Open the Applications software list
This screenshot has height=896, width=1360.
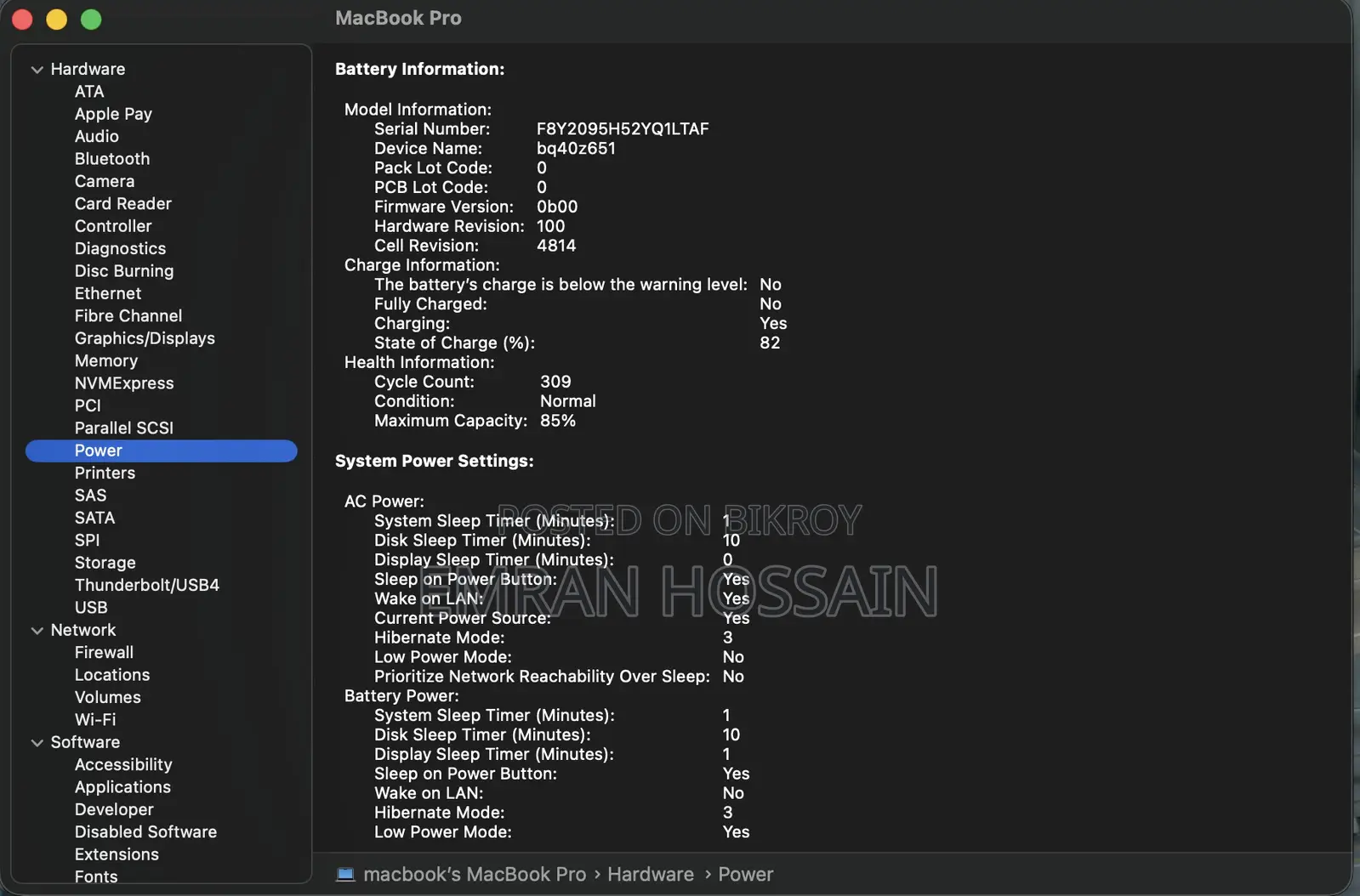(x=122, y=787)
